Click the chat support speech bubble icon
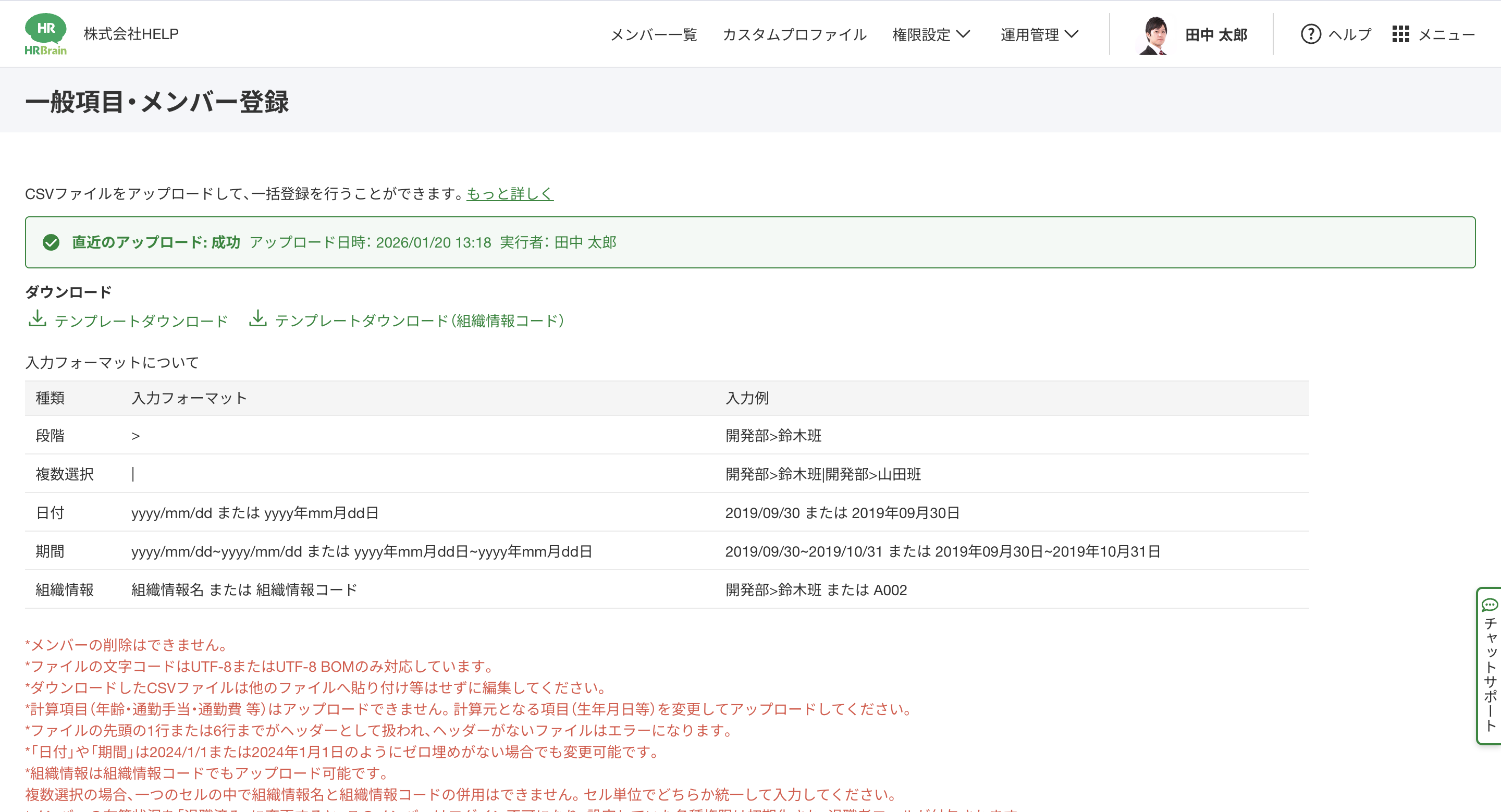Screen dimensions: 1501x812 tap(1490, 605)
